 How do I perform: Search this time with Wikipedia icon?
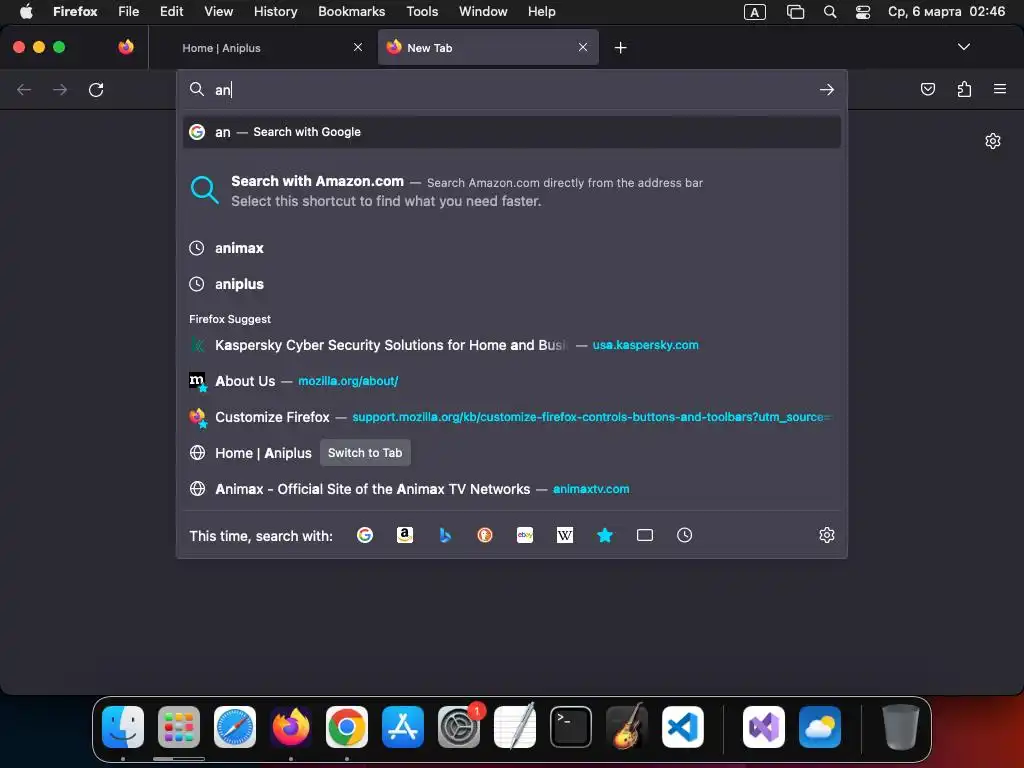[x=565, y=535]
